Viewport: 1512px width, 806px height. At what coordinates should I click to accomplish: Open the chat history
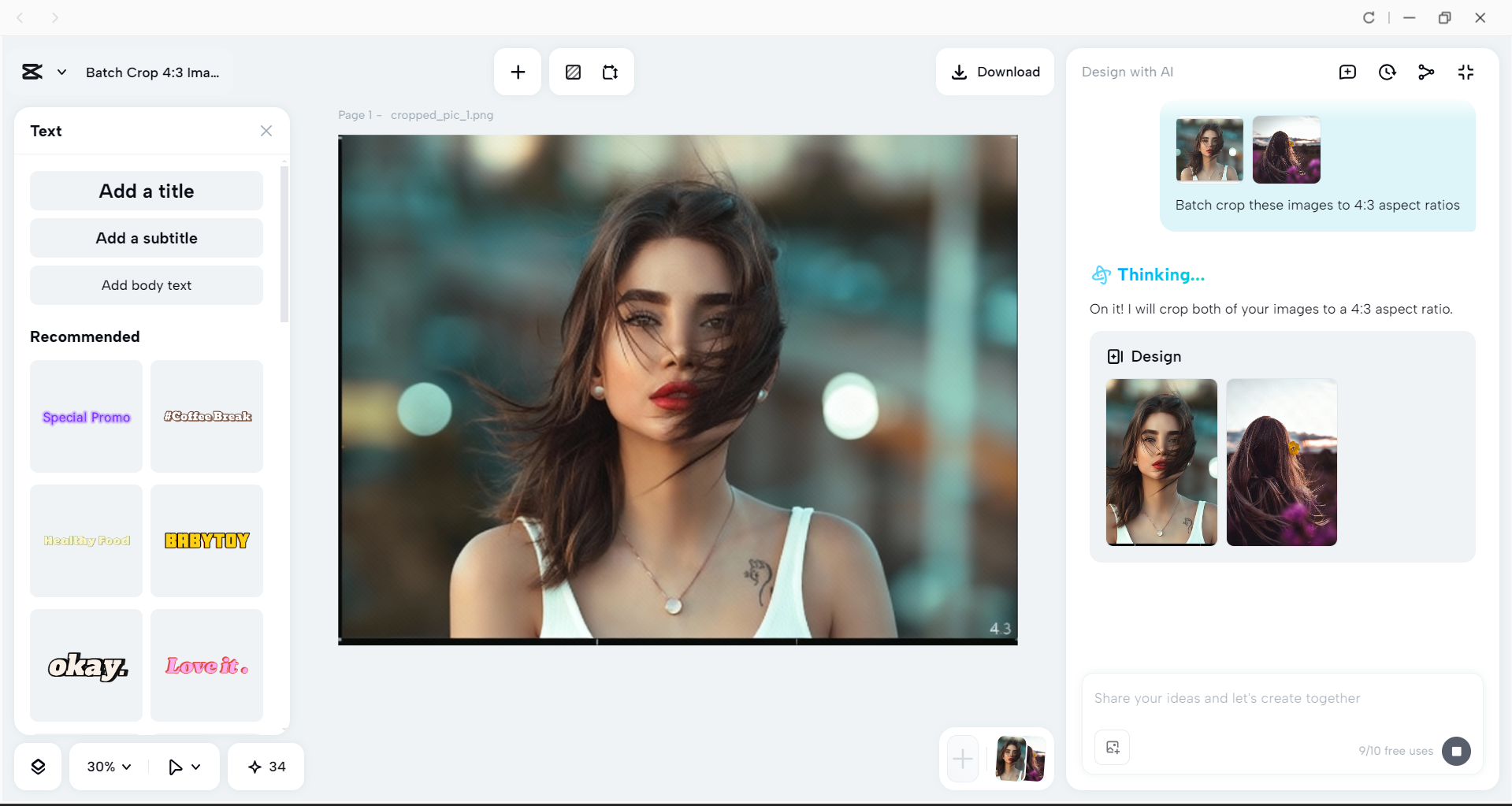pyautogui.click(x=1388, y=72)
